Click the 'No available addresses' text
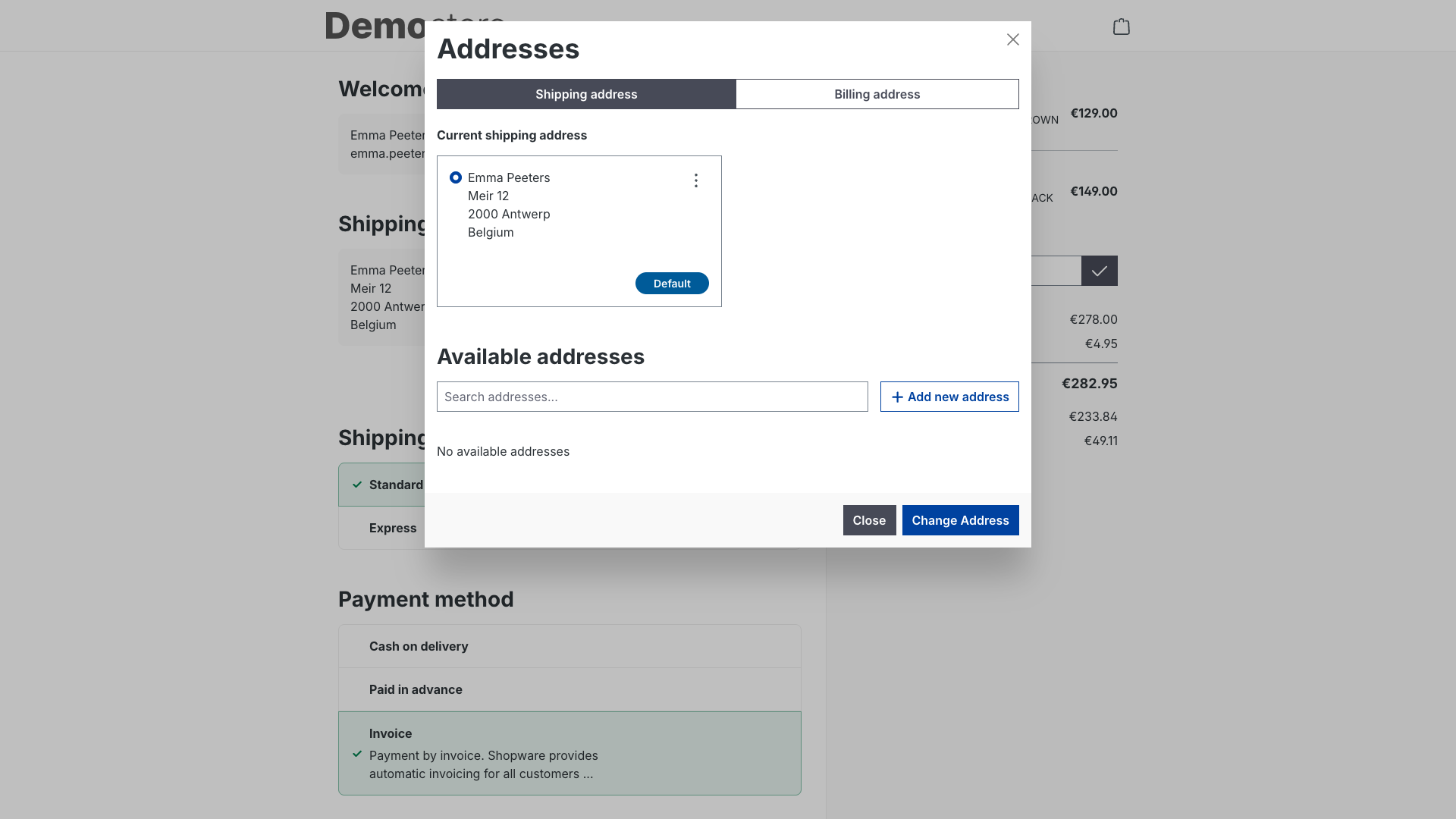This screenshot has width=1456, height=819. [503, 451]
